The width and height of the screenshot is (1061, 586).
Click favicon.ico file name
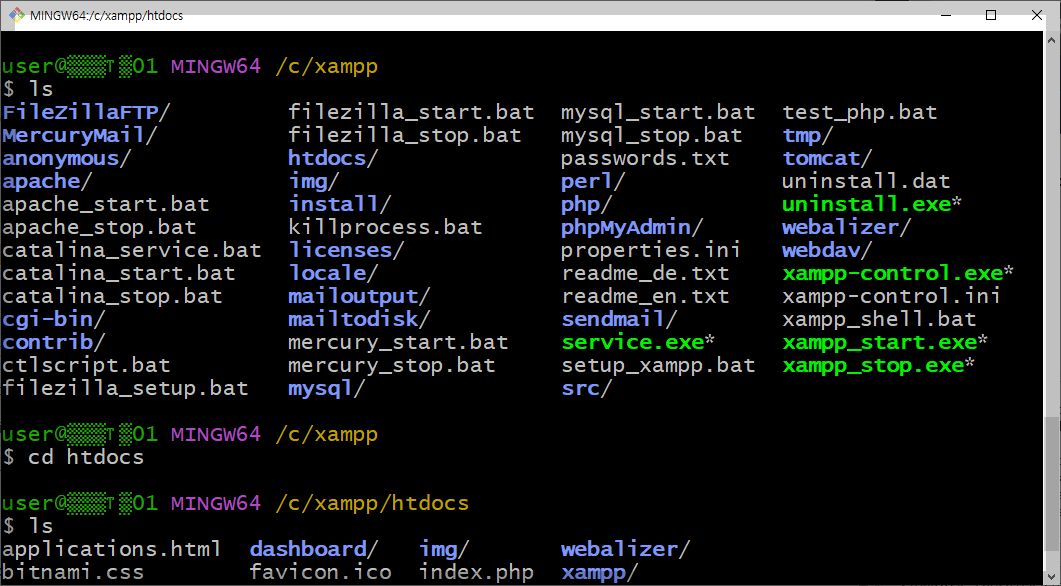tap(320, 572)
